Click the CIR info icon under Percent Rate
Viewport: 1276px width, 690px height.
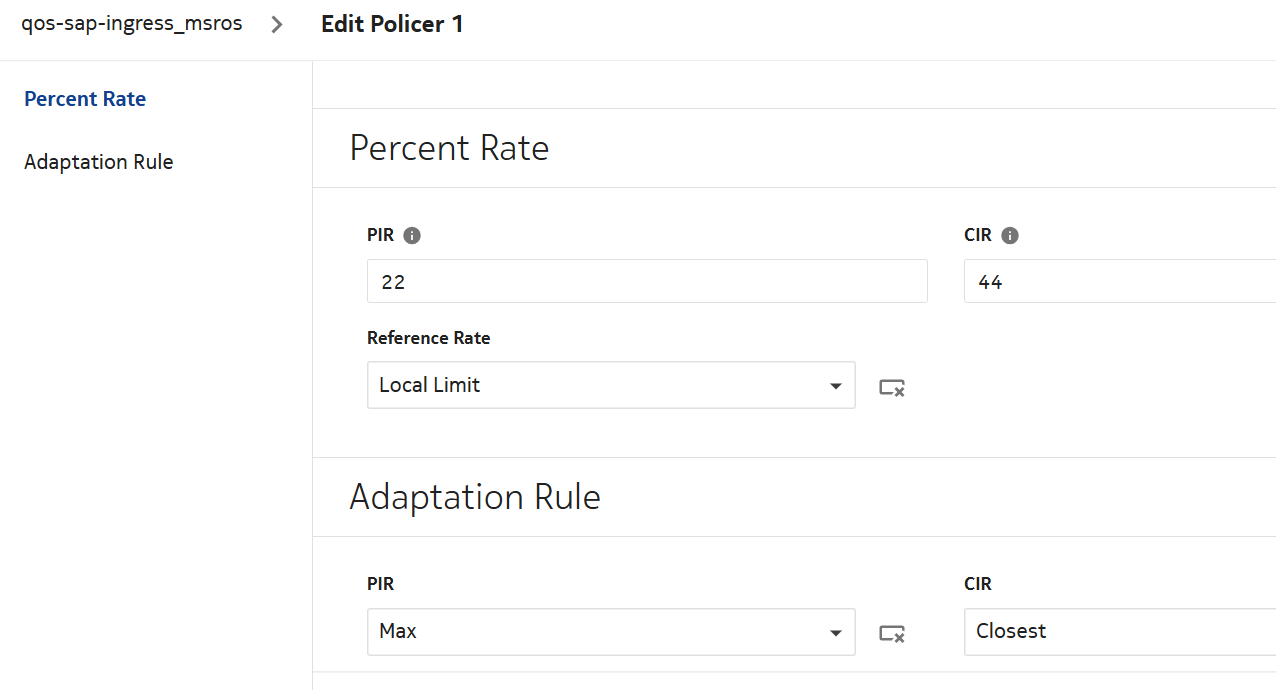tap(1010, 236)
